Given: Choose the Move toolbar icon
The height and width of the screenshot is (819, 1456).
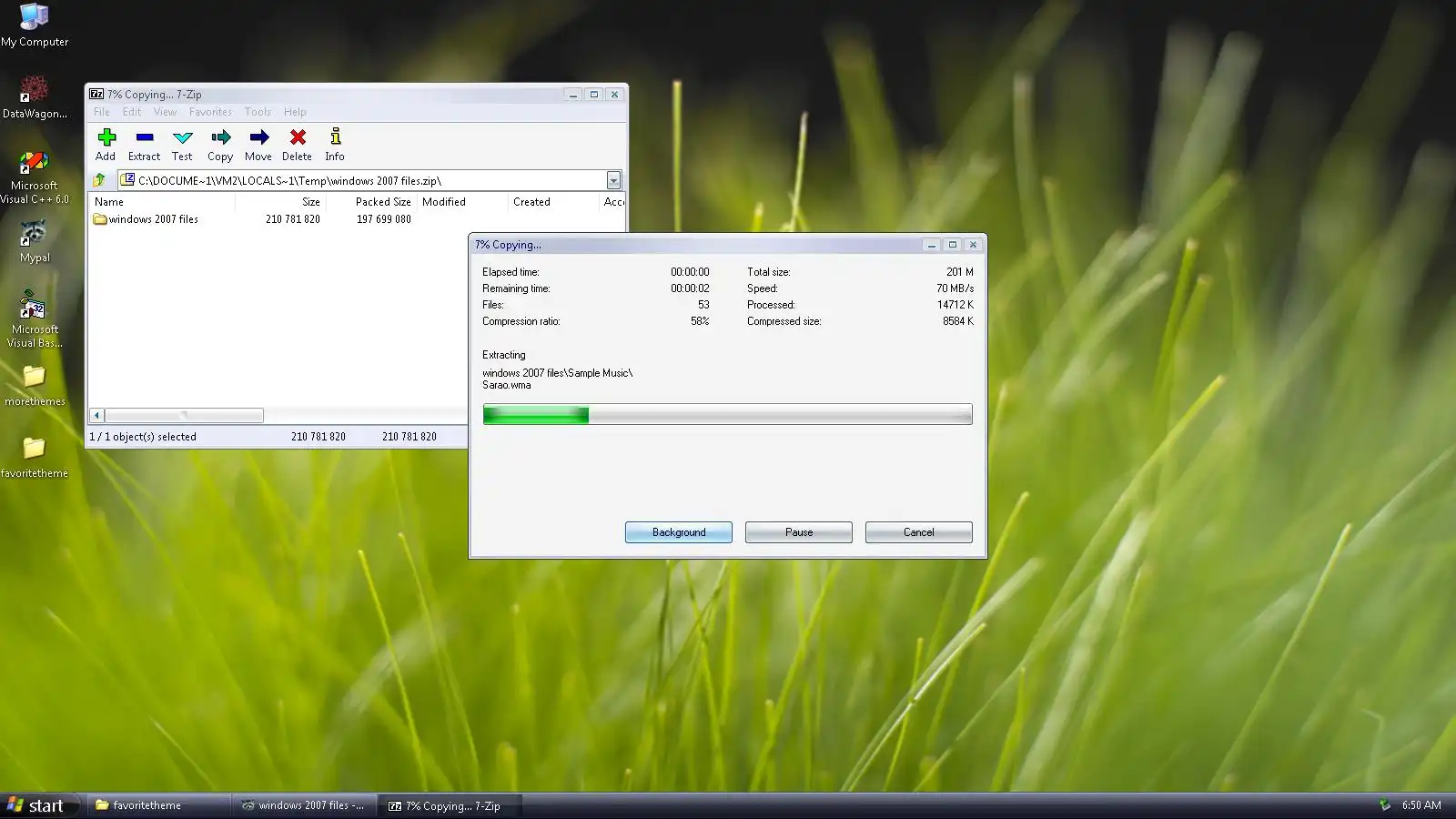Looking at the screenshot, I should [259, 137].
